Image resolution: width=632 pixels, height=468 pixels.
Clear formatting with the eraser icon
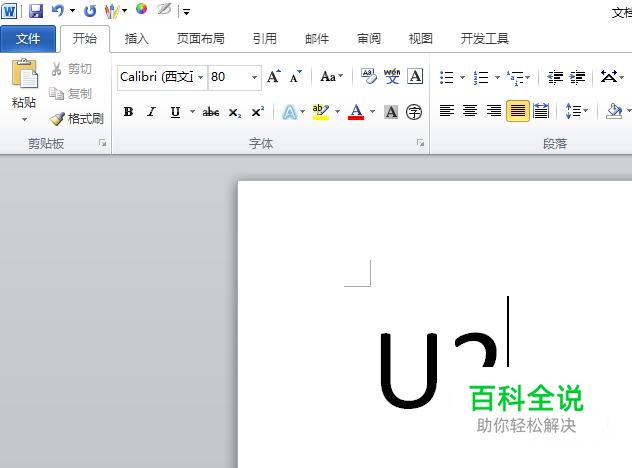pyautogui.click(x=369, y=76)
